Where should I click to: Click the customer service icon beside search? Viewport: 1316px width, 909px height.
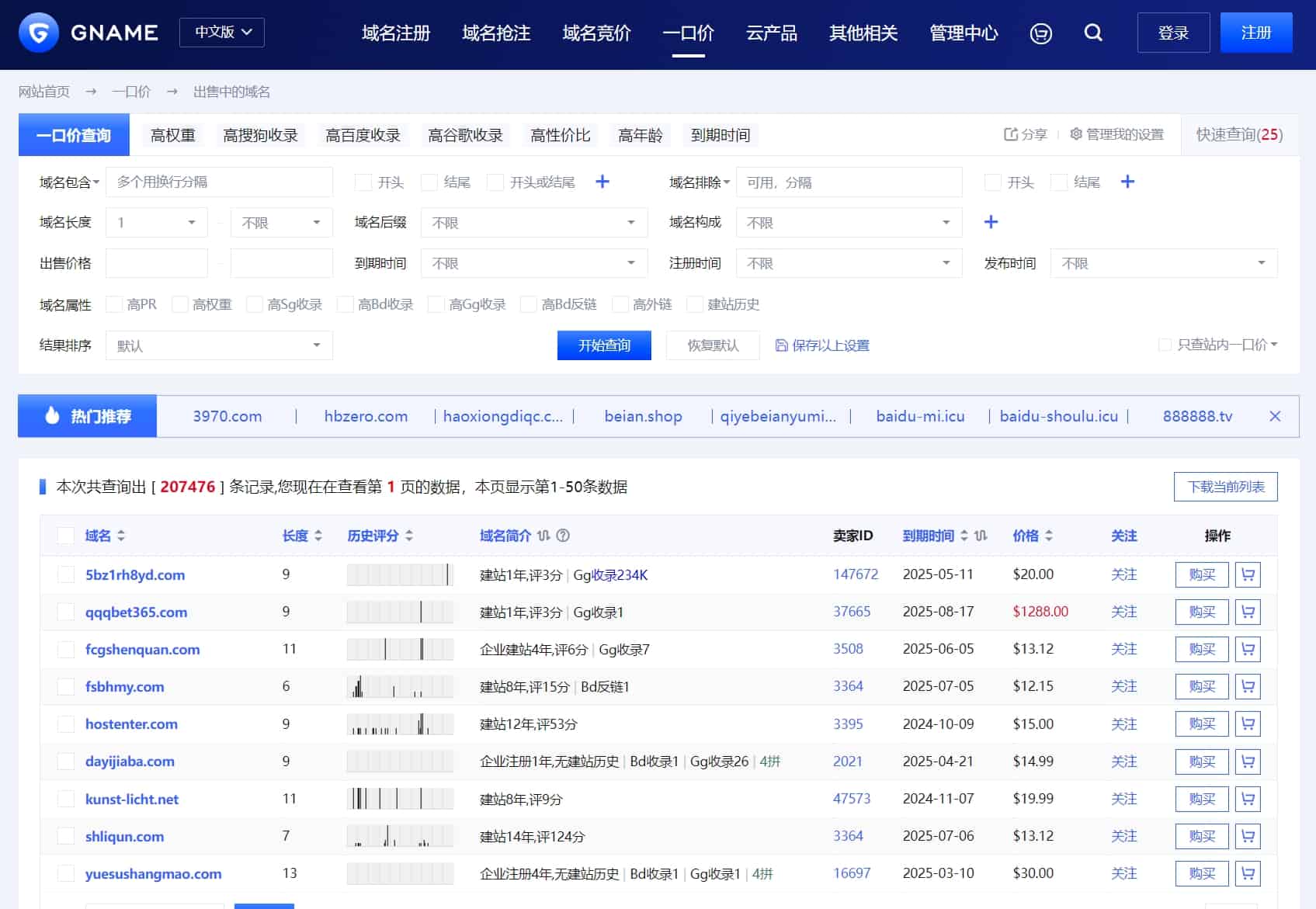point(1040,33)
